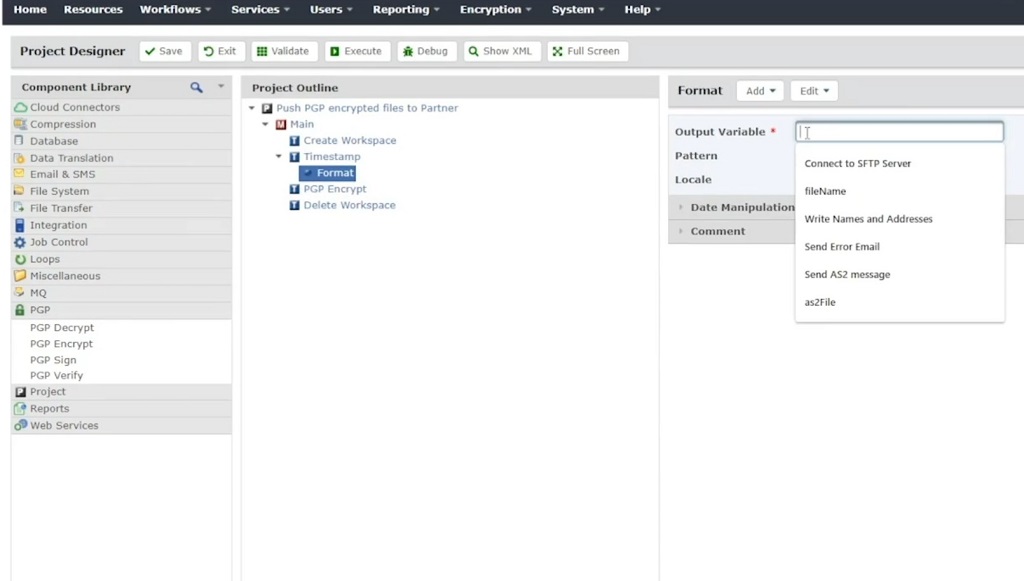This screenshot has height=581, width=1024.
Task: Collapse the Push PGP encrypted files project node
Action: coord(252,108)
